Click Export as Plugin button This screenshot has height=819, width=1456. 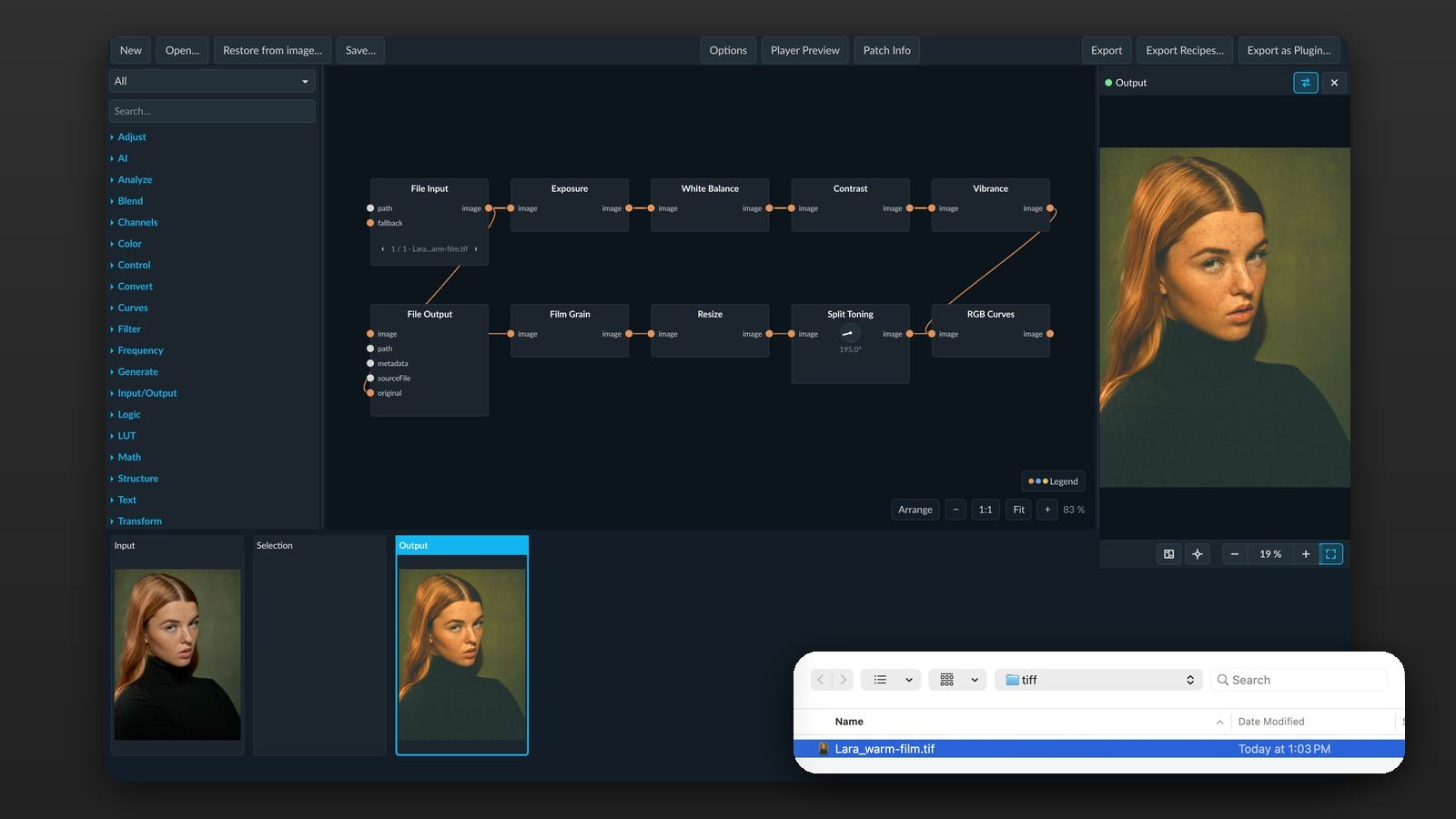tap(1289, 50)
